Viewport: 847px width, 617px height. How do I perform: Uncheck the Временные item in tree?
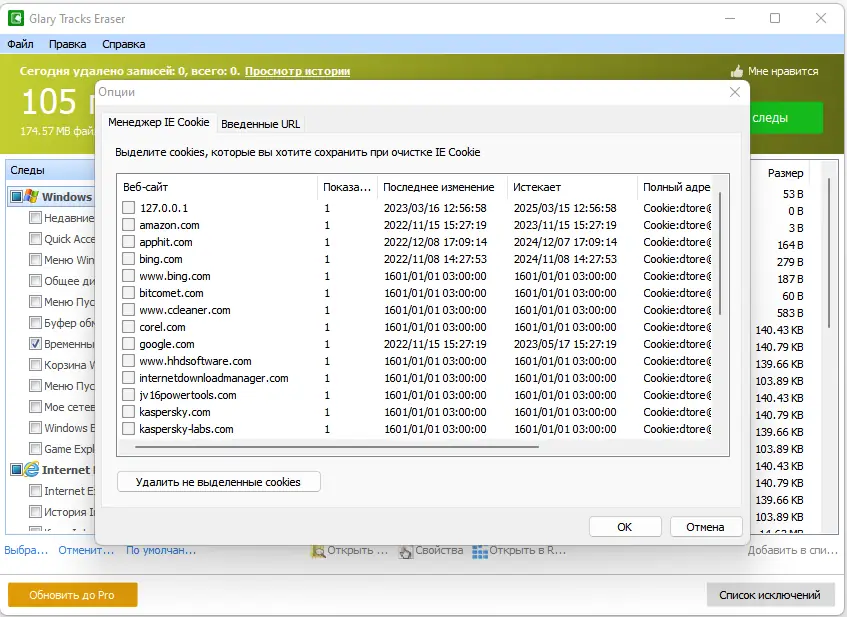point(35,343)
